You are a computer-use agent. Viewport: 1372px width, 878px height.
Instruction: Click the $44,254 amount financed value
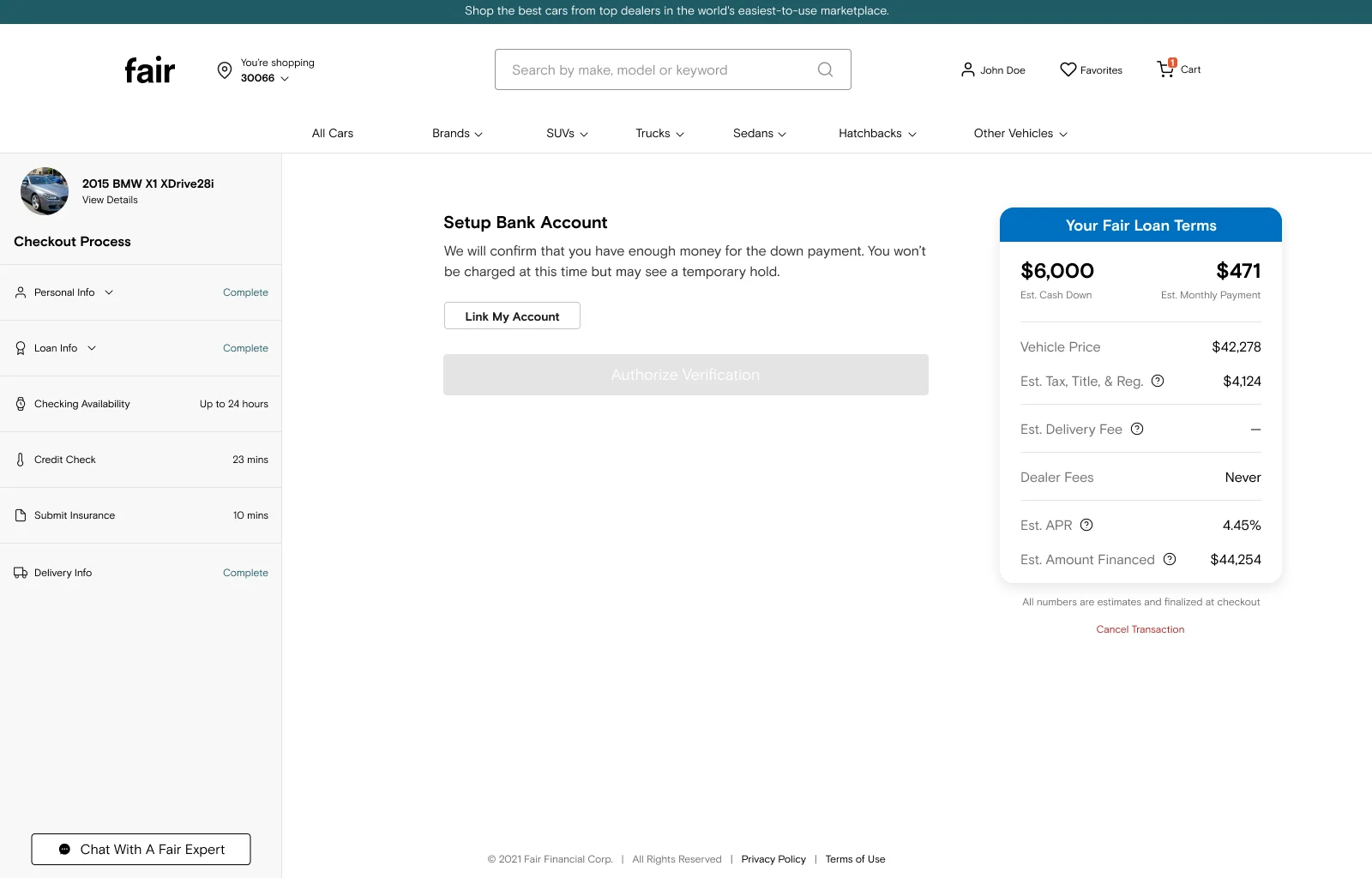click(1236, 560)
